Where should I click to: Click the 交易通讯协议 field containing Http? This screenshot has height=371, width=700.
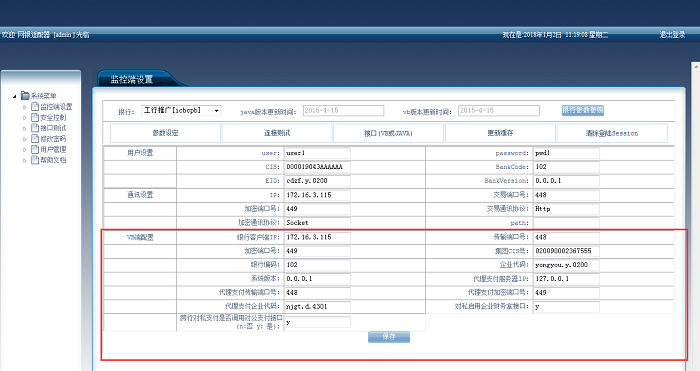pyautogui.click(x=567, y=209)
